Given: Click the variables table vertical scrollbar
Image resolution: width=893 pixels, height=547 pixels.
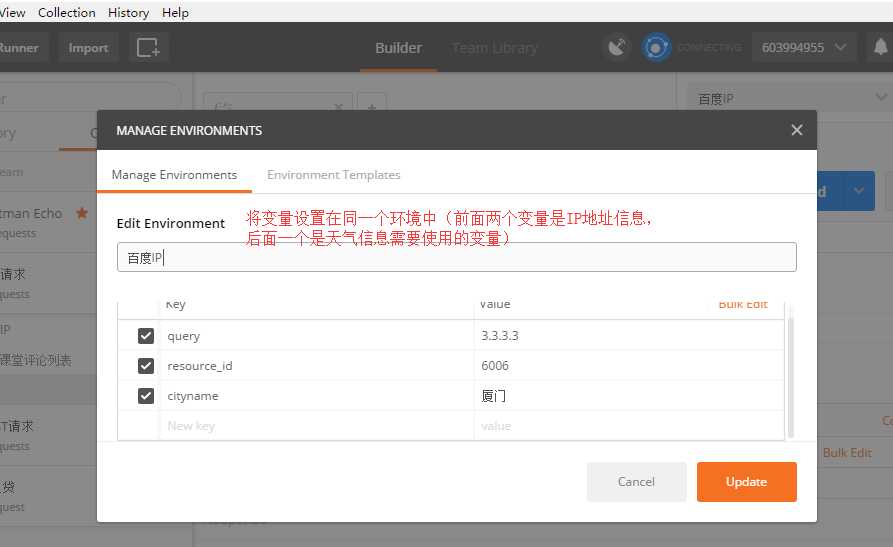Looking at the screenshot, I should [x=790, y=376].
